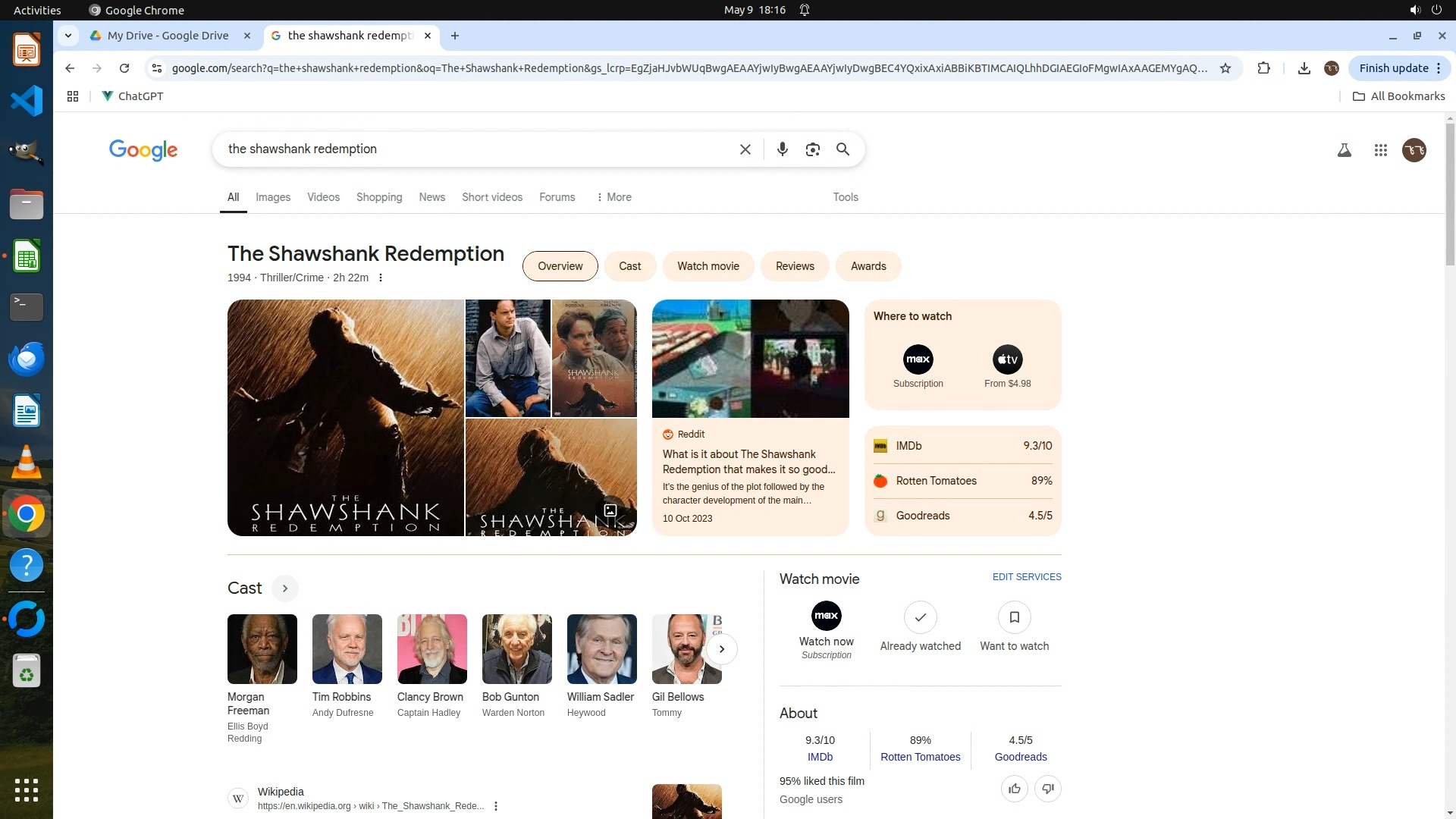Open Google Lens image search icon
This screenshot has width=1456, height=819.
[x=812, y=149]
